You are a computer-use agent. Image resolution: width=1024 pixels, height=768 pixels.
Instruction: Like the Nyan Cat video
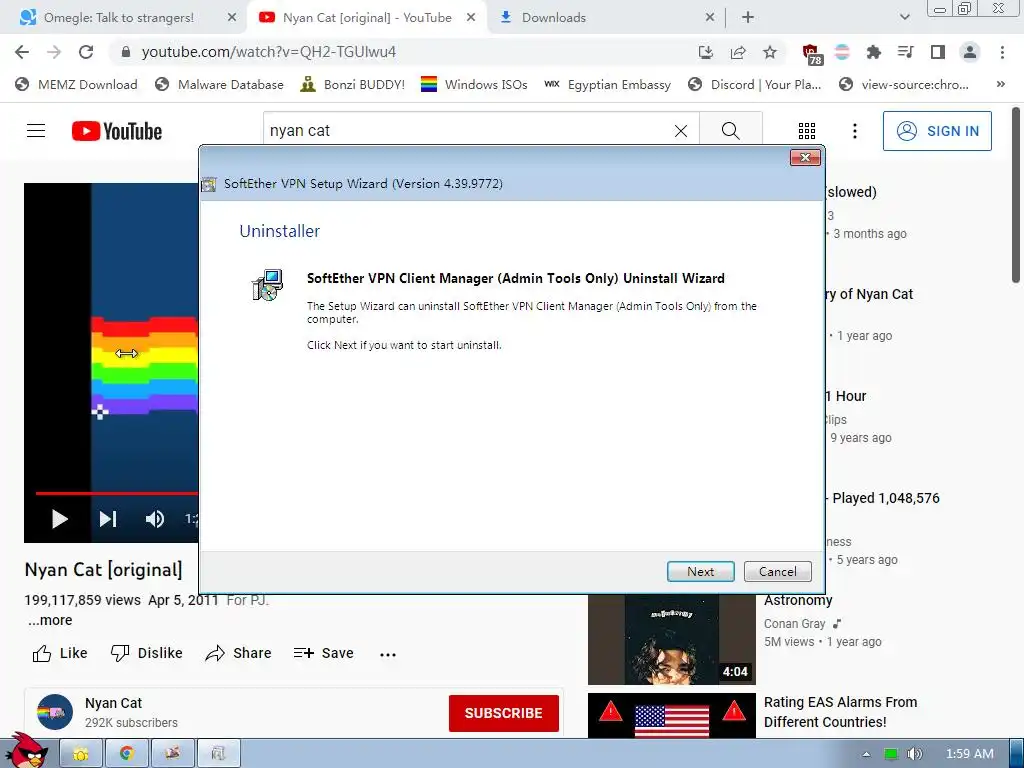coord(60,653)
